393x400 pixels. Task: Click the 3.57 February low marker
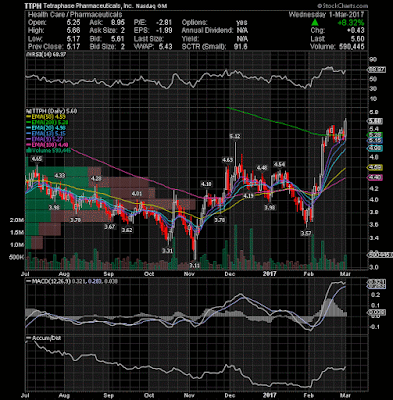(x=306, y=233)
